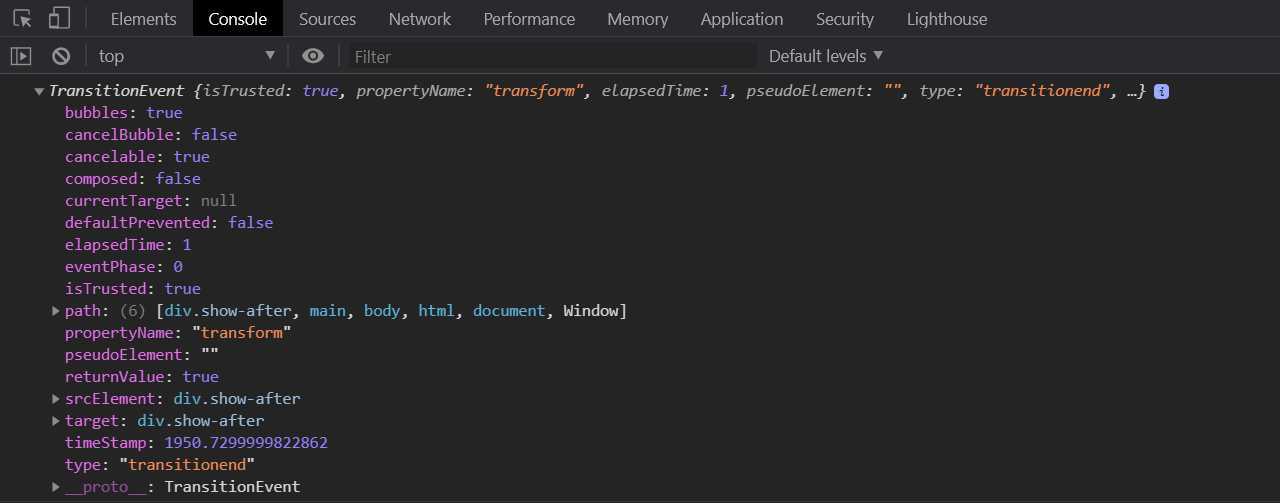Open the top context dropdown

point(187,56)
